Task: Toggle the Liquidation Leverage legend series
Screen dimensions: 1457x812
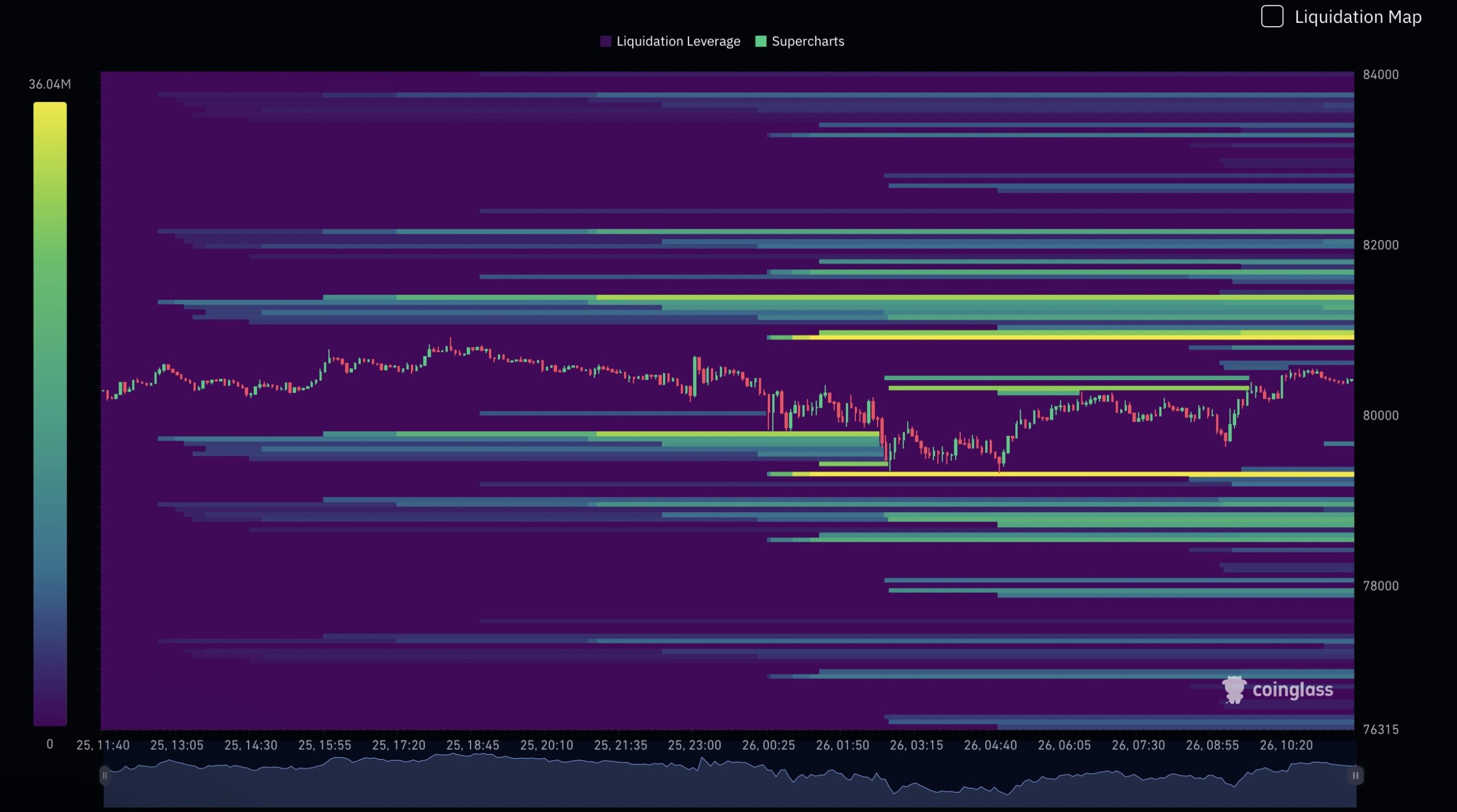Action: [670, 42]
